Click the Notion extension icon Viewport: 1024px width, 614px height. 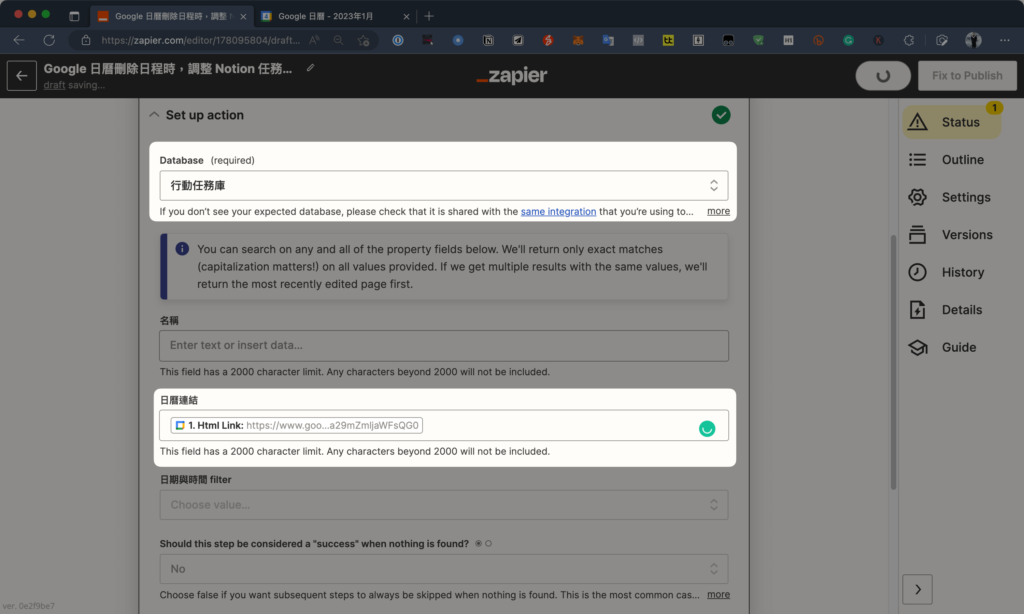(488, 40)
